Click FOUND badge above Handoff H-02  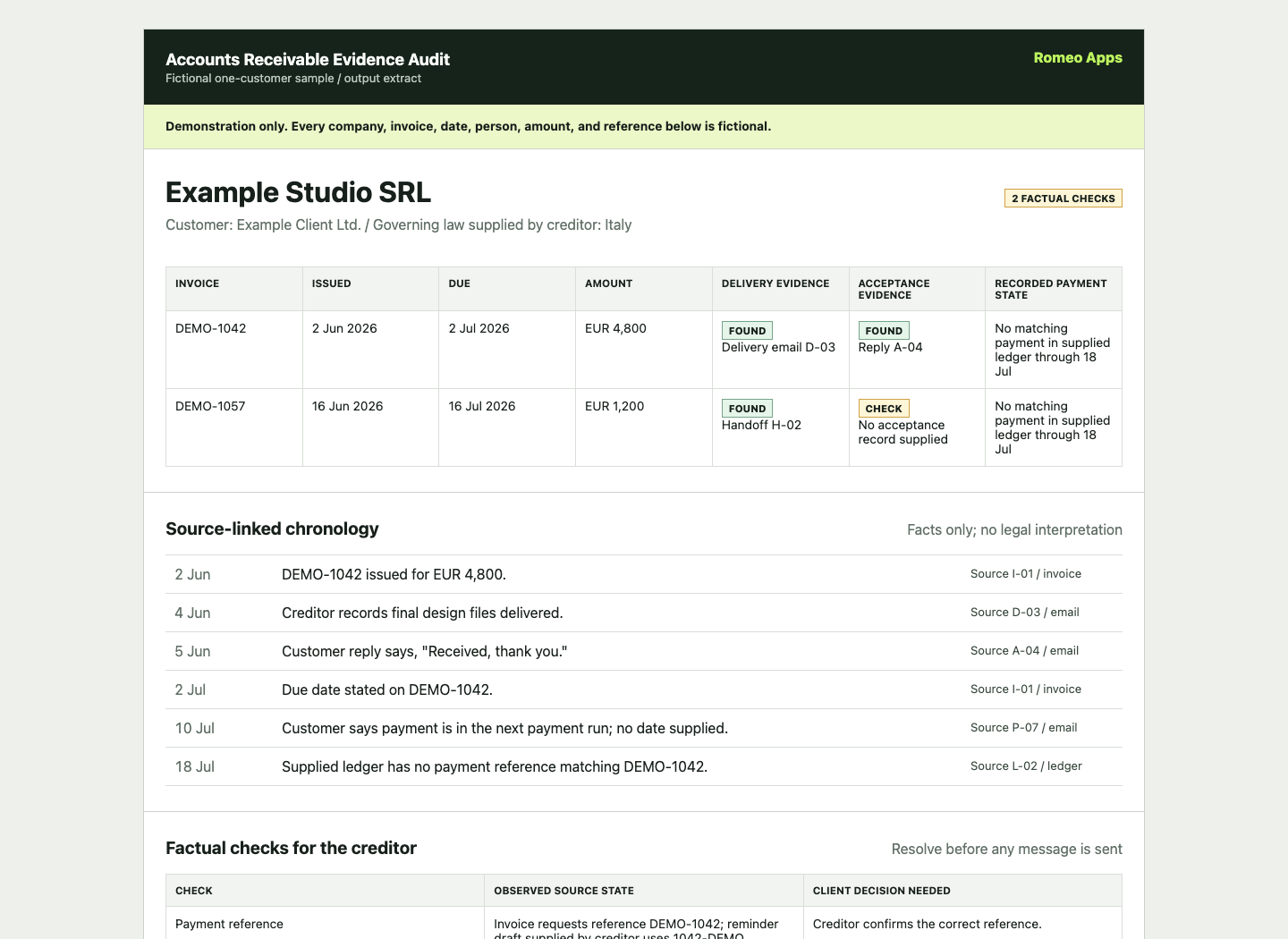click(747, 409)
